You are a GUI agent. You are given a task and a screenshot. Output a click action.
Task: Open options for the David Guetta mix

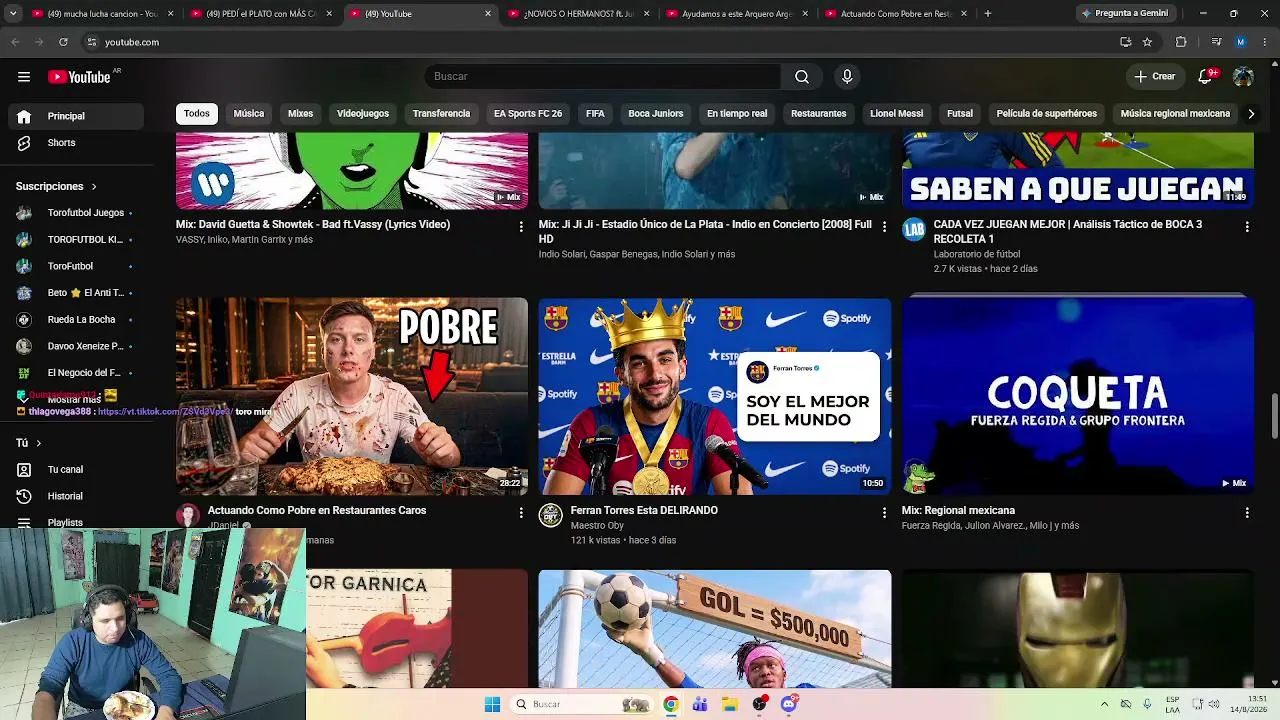521,227
